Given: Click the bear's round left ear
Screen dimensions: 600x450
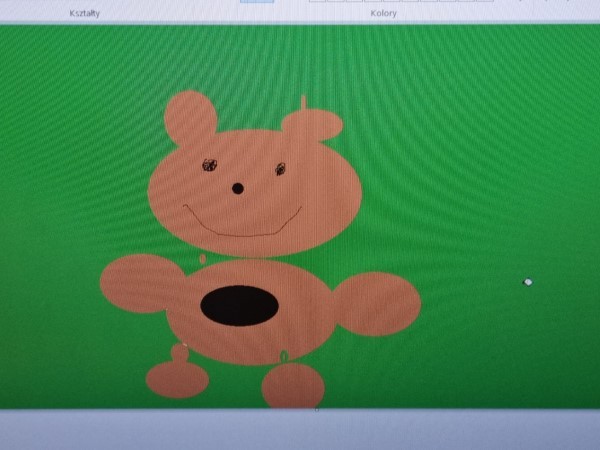Looking at the screenshot, I should pos(191,117).
